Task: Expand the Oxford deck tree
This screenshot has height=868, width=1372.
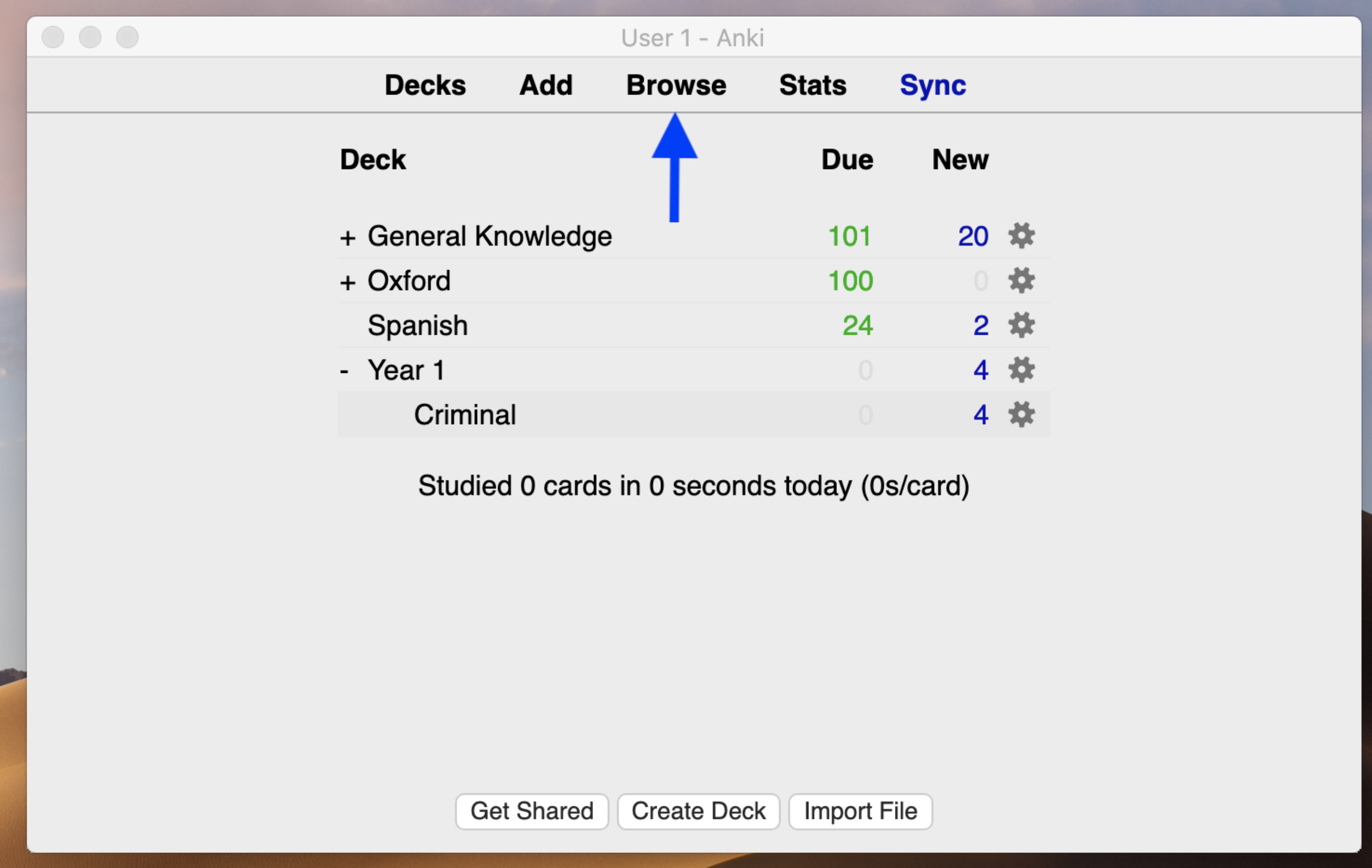Action: pyautogui.click(x=348, y=280)
